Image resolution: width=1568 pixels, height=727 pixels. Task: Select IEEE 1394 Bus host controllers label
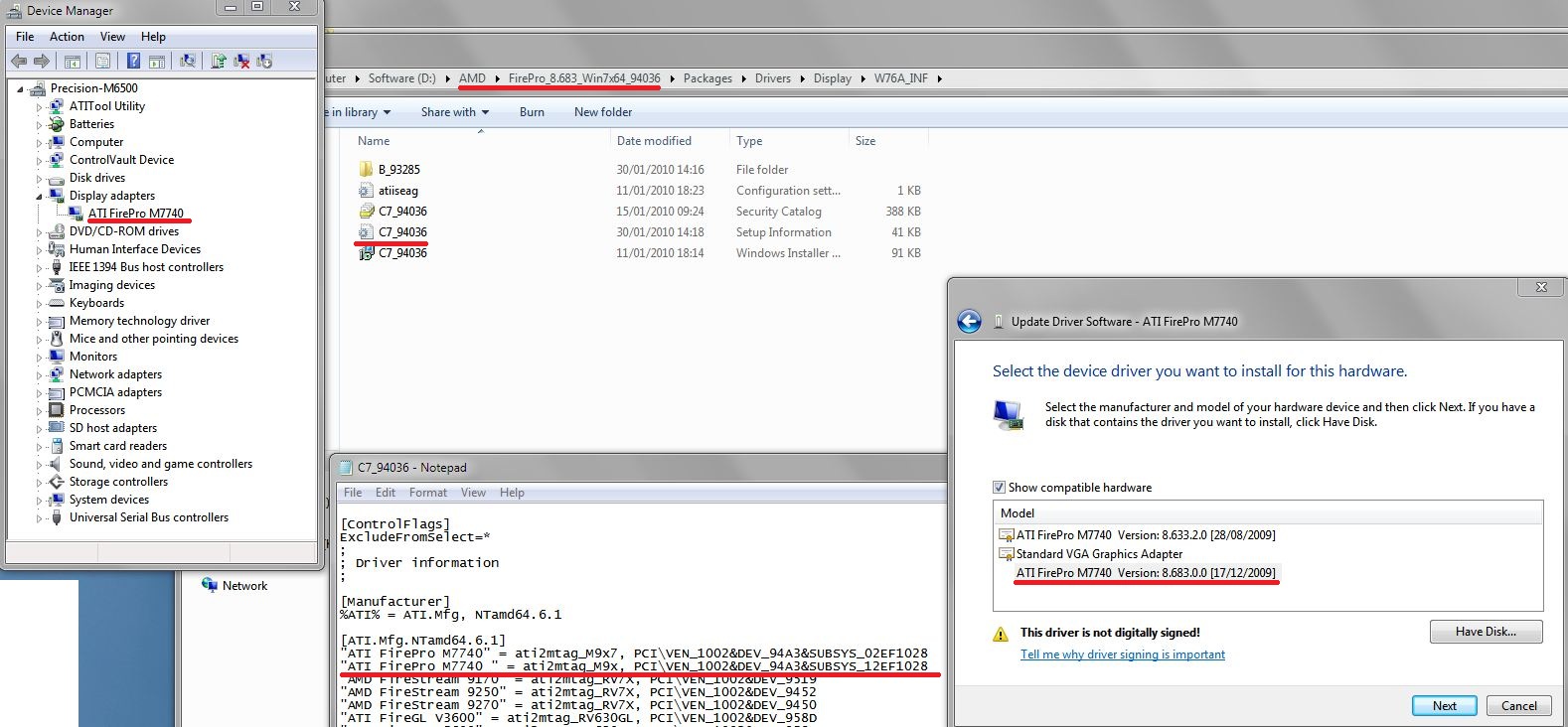click(146, 267)
